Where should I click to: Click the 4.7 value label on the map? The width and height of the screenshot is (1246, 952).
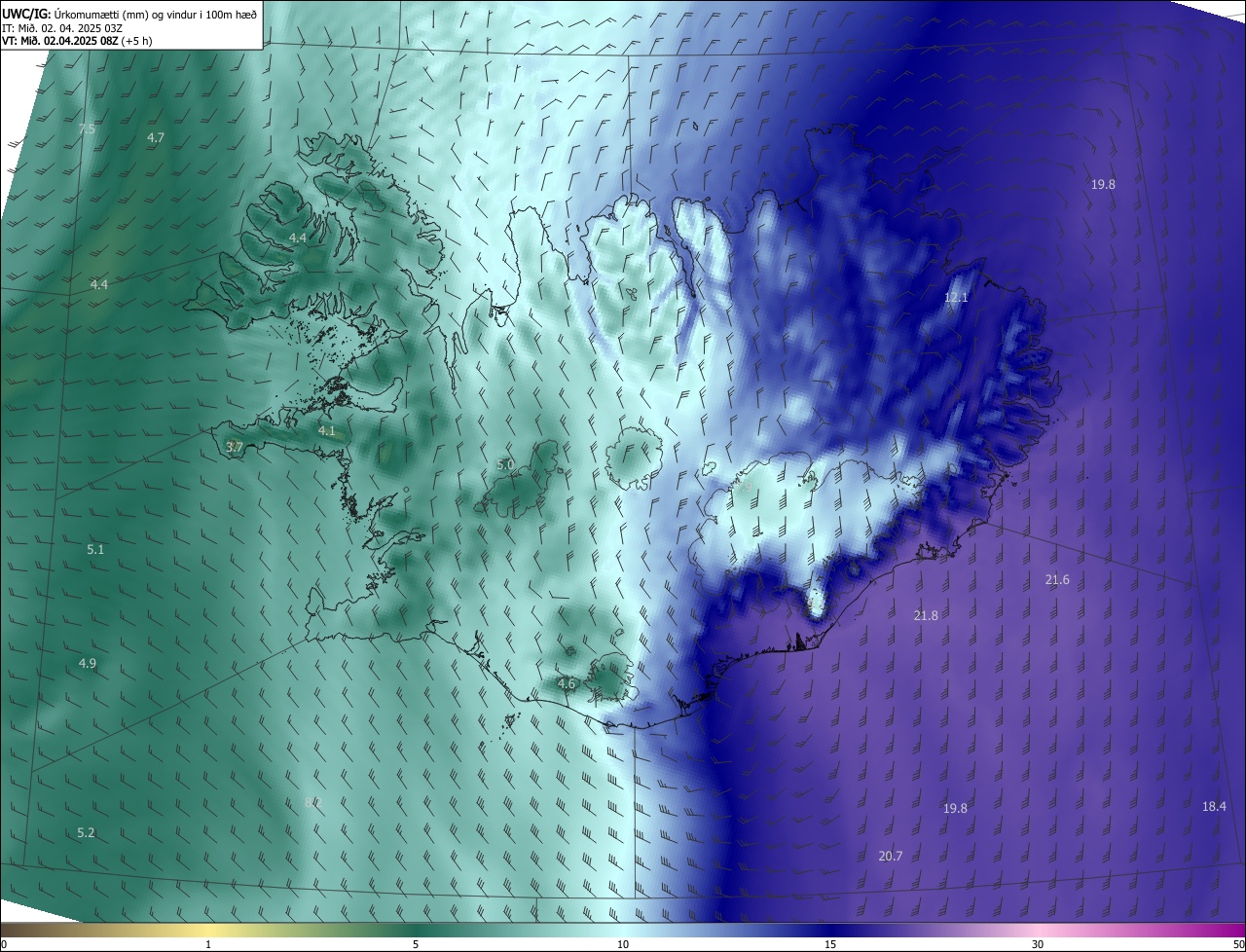pos(156,137)
